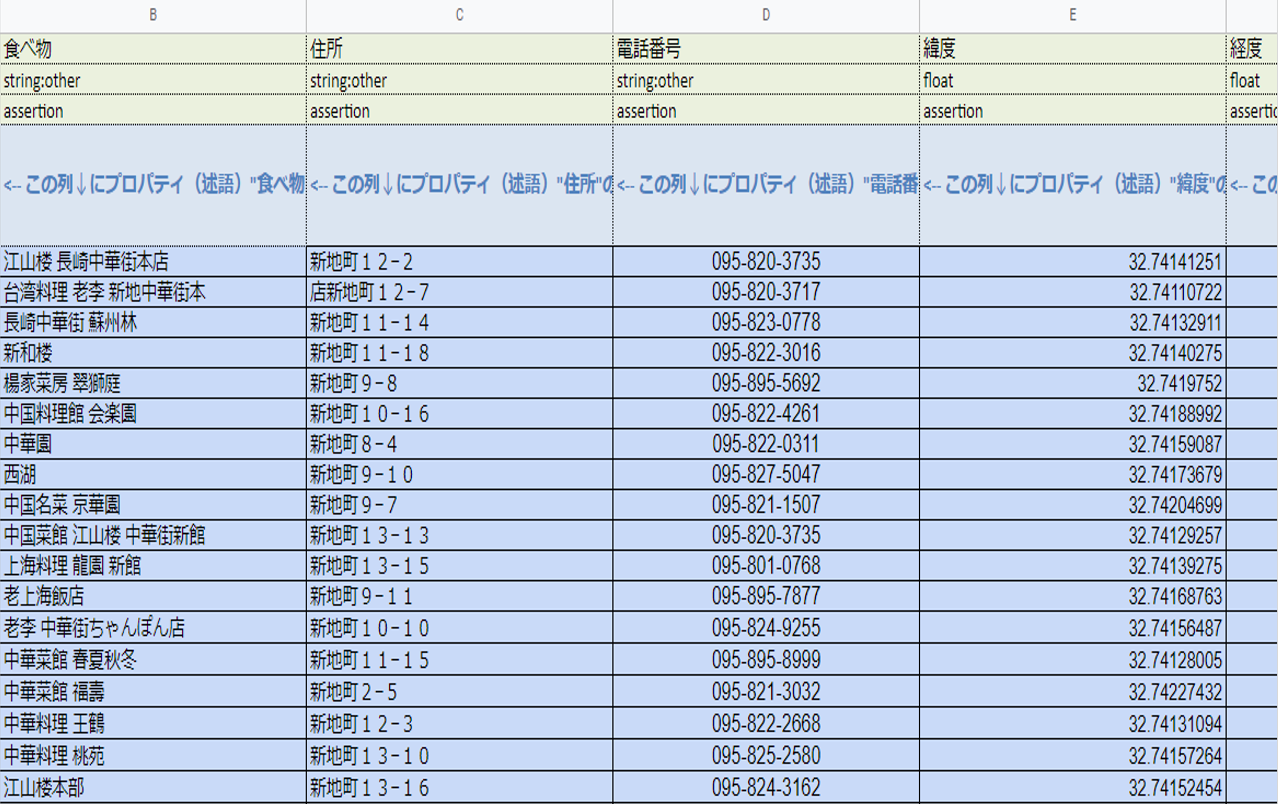Viewport: 1278px width, 804px height.
Task: Select assertion cell in 緯度 column
Action: coord(1072,111)
